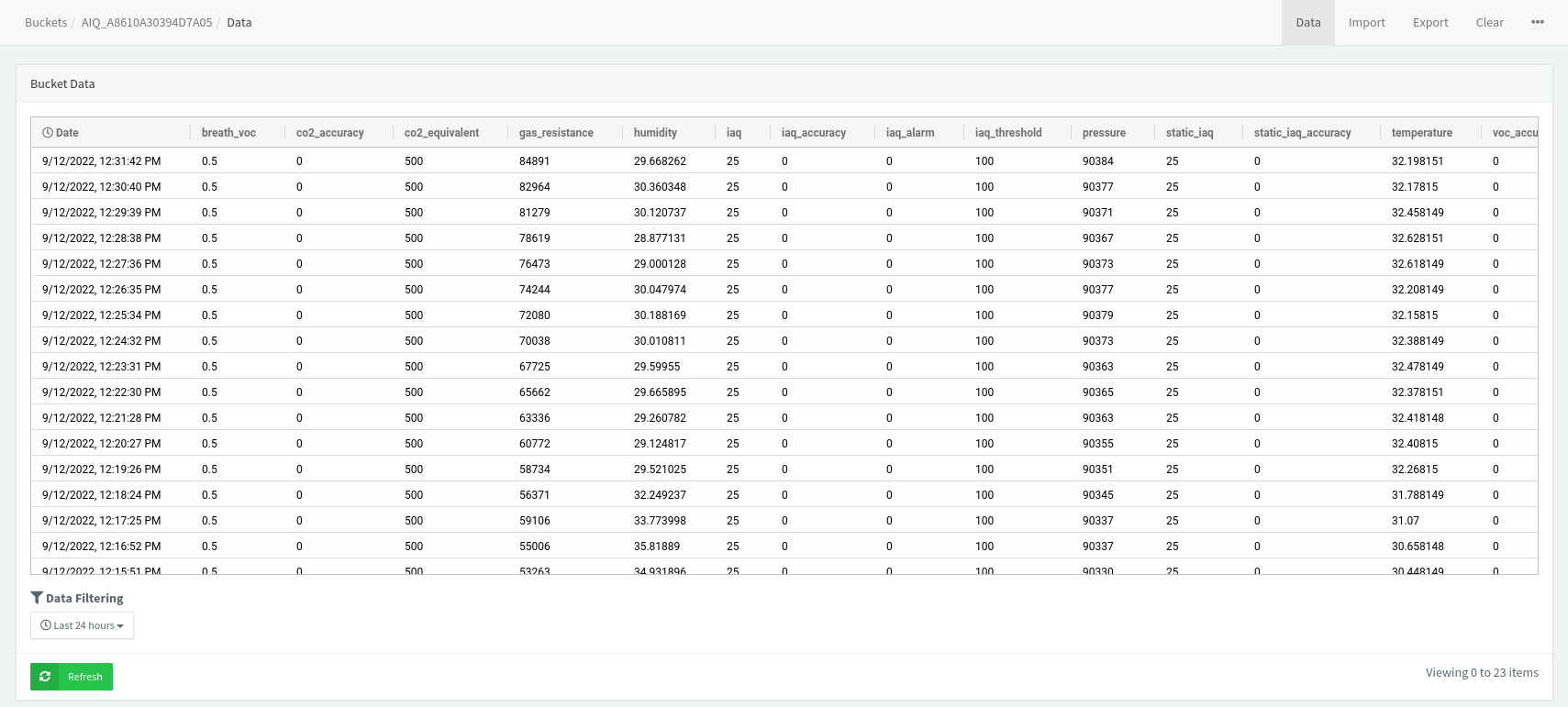Screen dimensions: 1568x707
Task: Select the row dated 12:20:27 PM
Action: pos(102,444)
